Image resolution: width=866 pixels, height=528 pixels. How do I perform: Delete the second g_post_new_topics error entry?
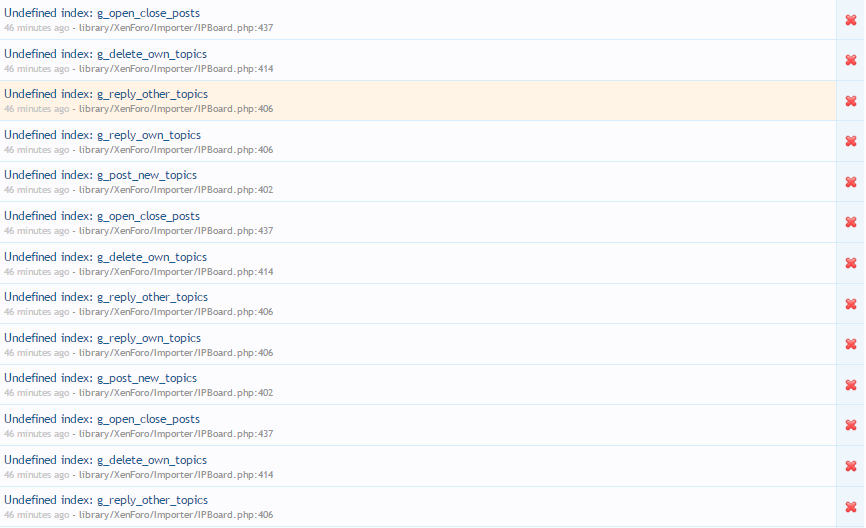pyautogui.click(x=851, y=385)
